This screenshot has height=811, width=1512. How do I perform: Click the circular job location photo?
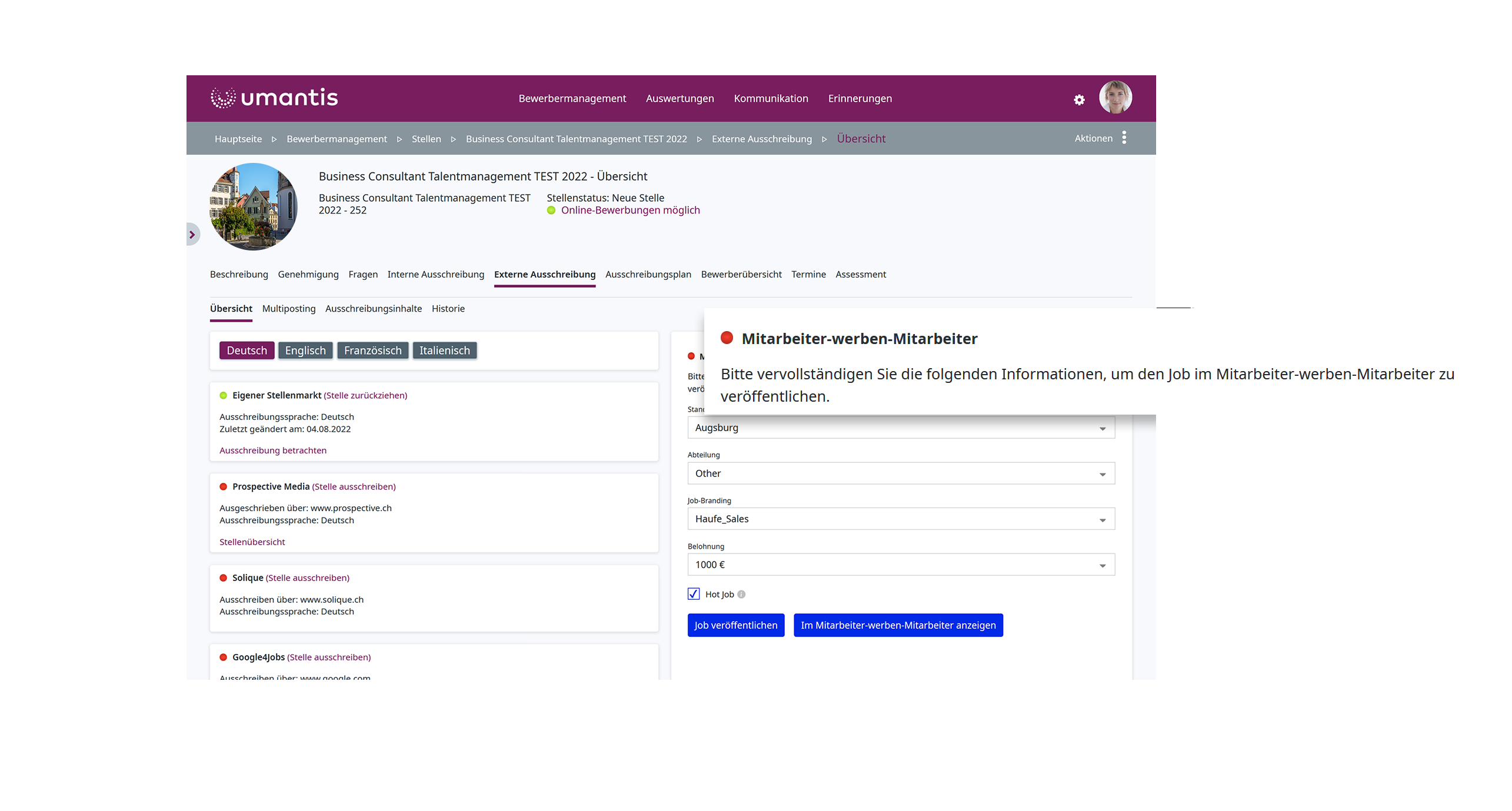(254, 206)
